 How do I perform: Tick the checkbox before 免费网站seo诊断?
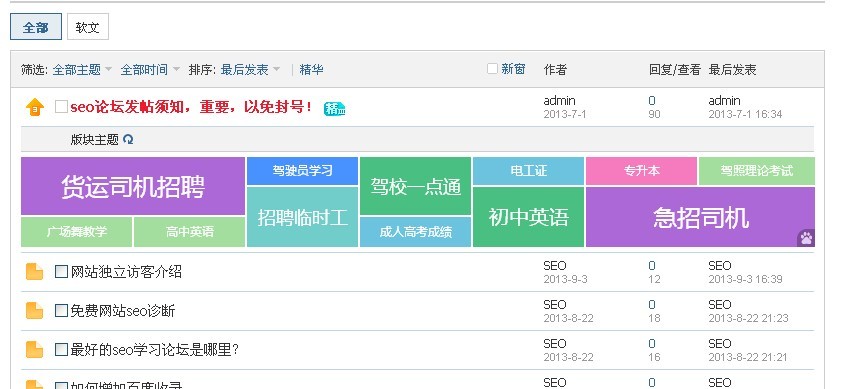click(x=61, y=310)
